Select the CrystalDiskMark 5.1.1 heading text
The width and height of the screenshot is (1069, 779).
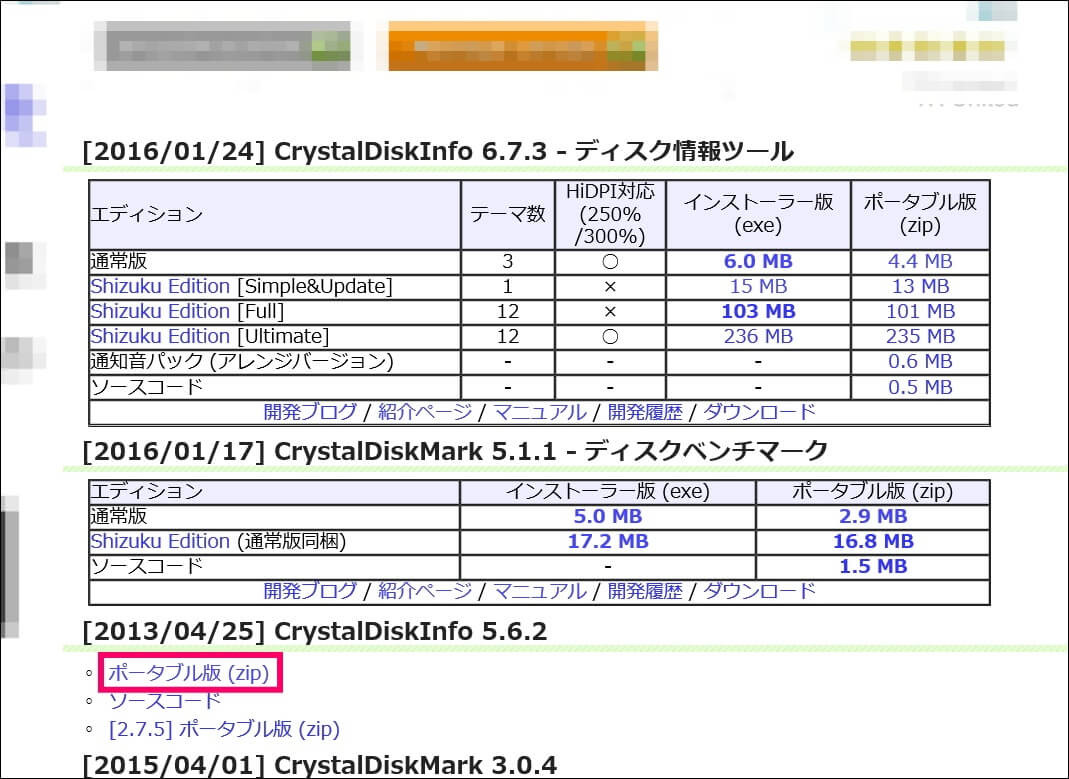pyautogui.click(x=455, y=451)
